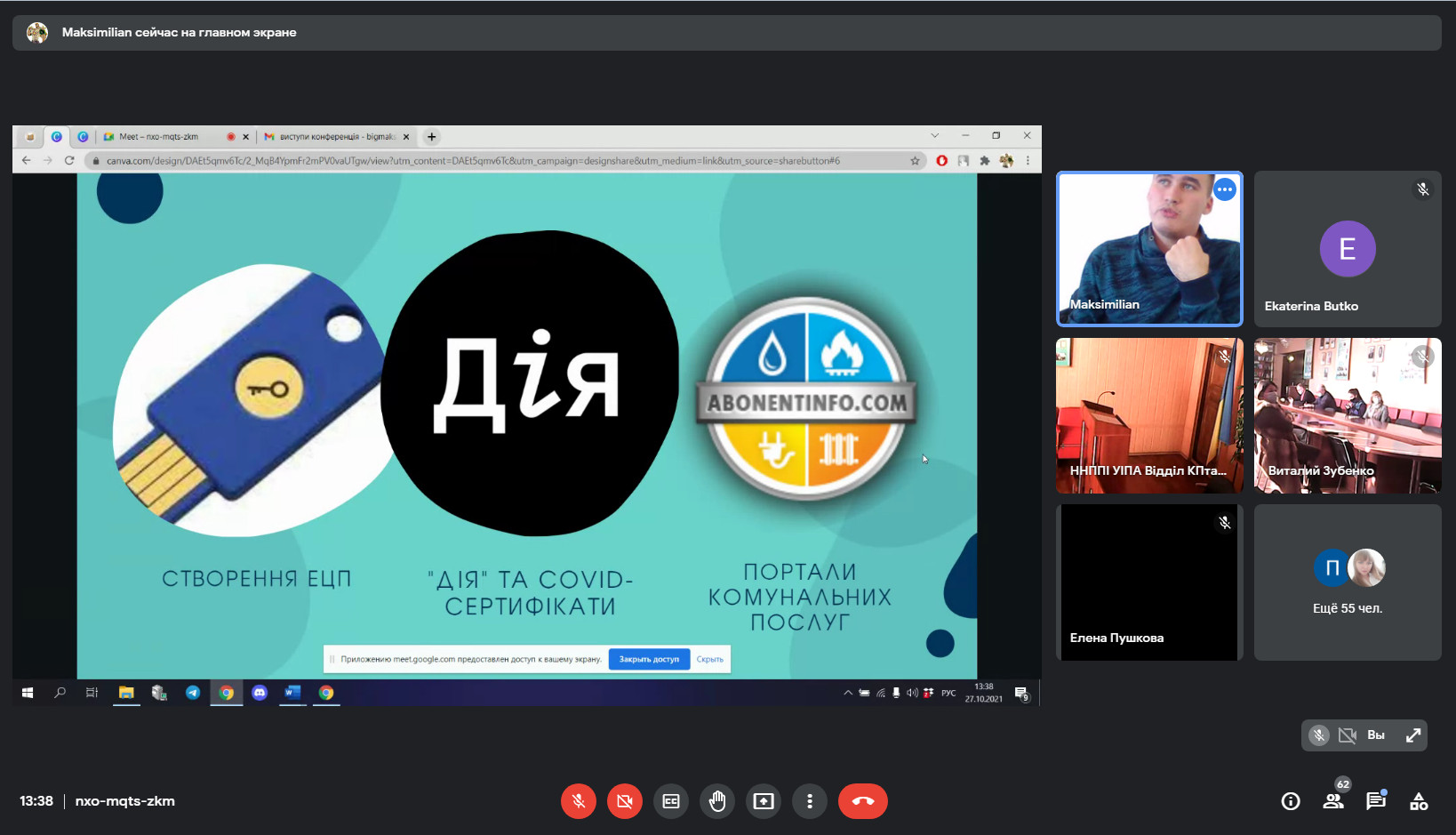This screenshot has height=835, width=1456.
Task: Open Telegram from the taskbar
Action: tap(193, 693)
